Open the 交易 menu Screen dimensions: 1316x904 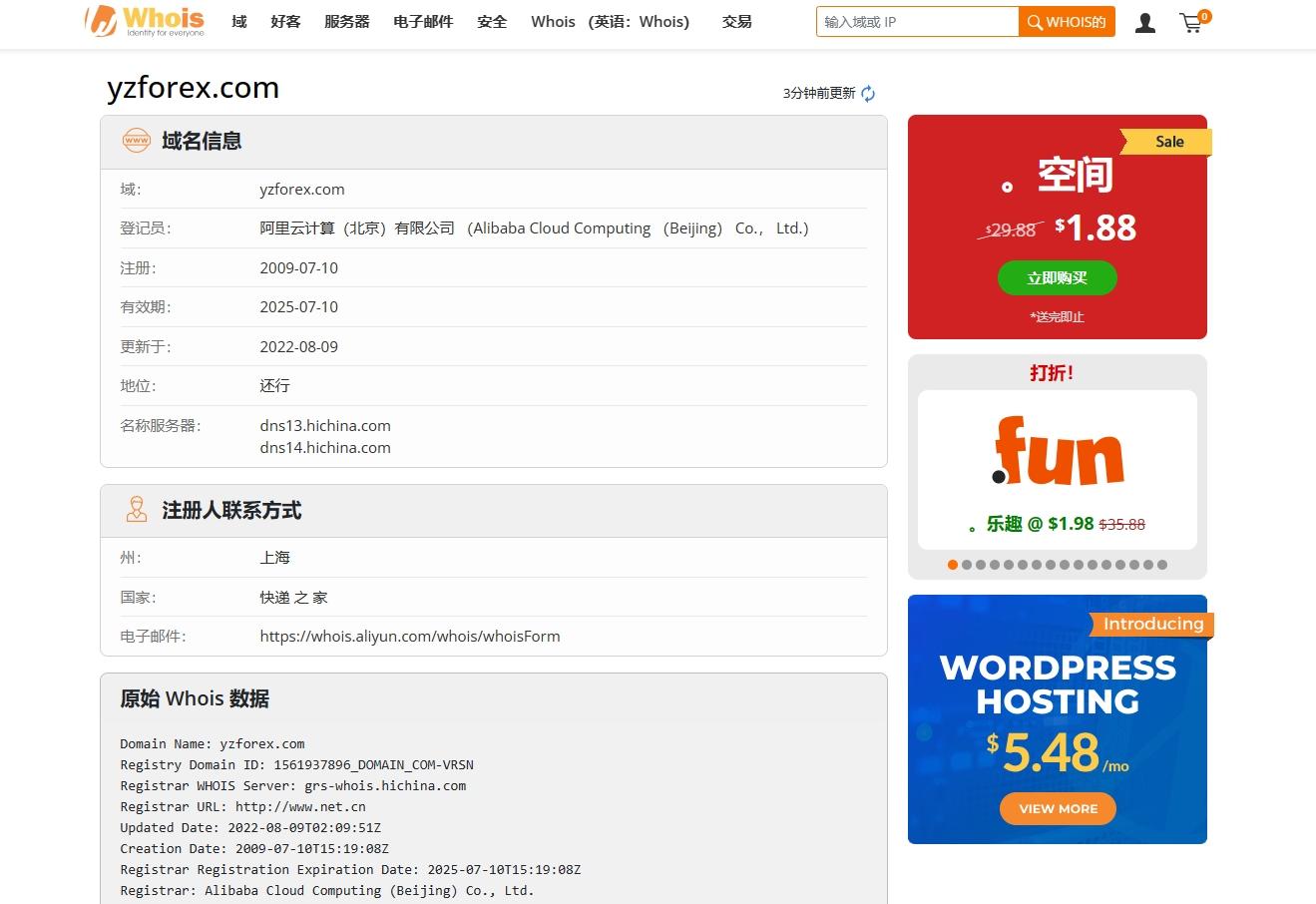pos(736,21)
